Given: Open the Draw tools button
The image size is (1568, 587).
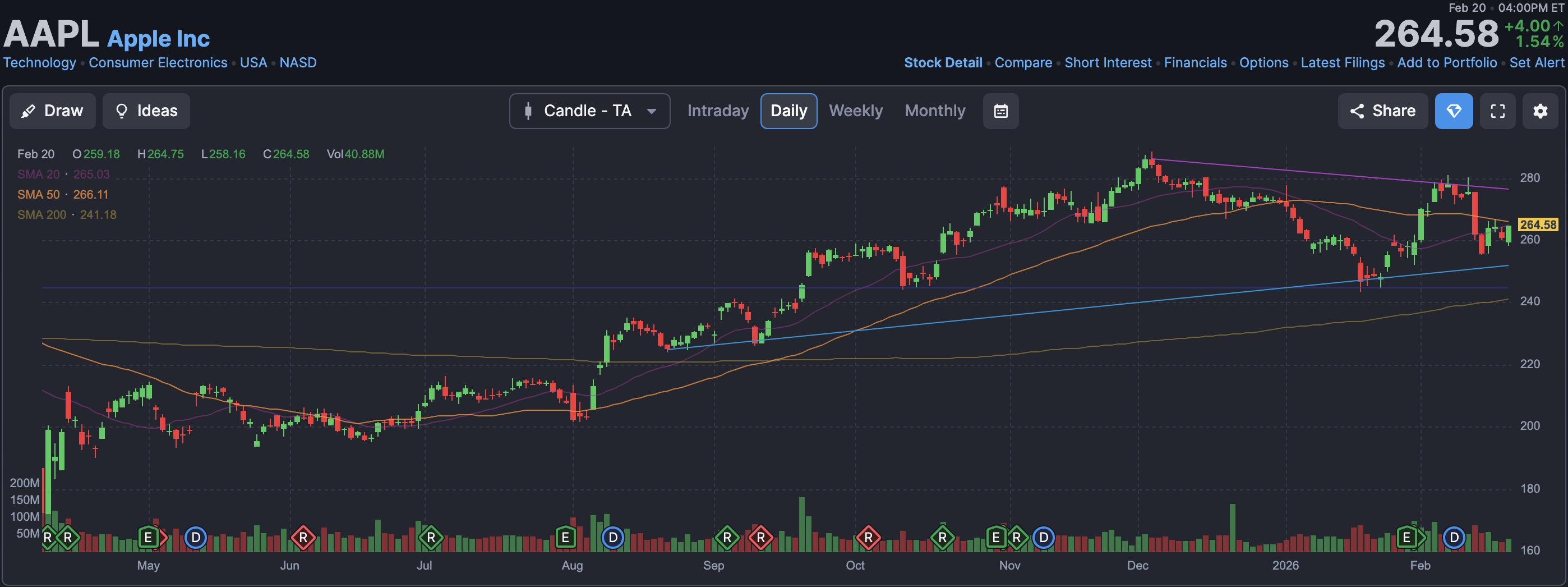Looking at the screenshot, I should [x=52, y=111].
